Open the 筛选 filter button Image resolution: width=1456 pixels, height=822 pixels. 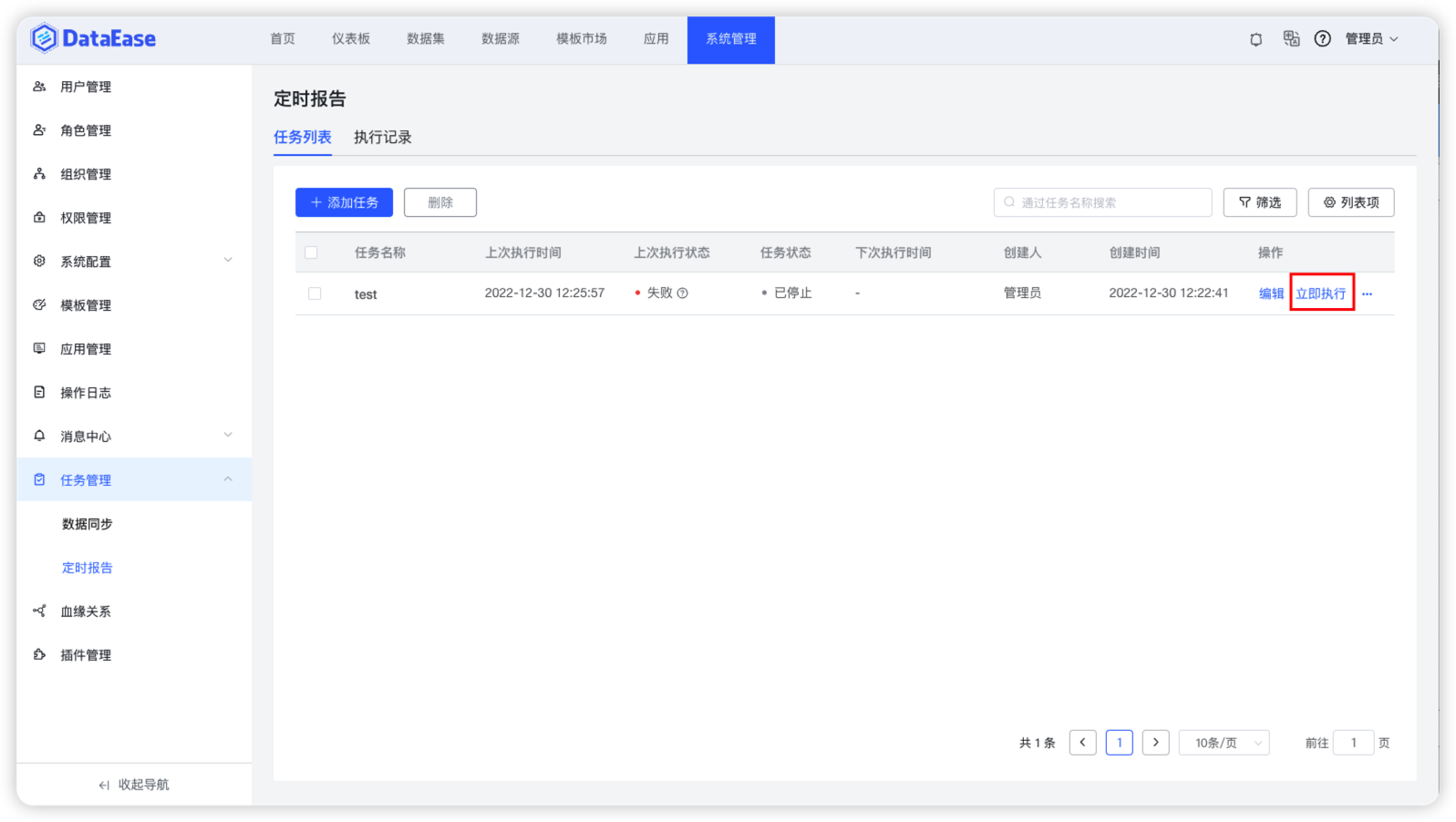point(1260,202)
